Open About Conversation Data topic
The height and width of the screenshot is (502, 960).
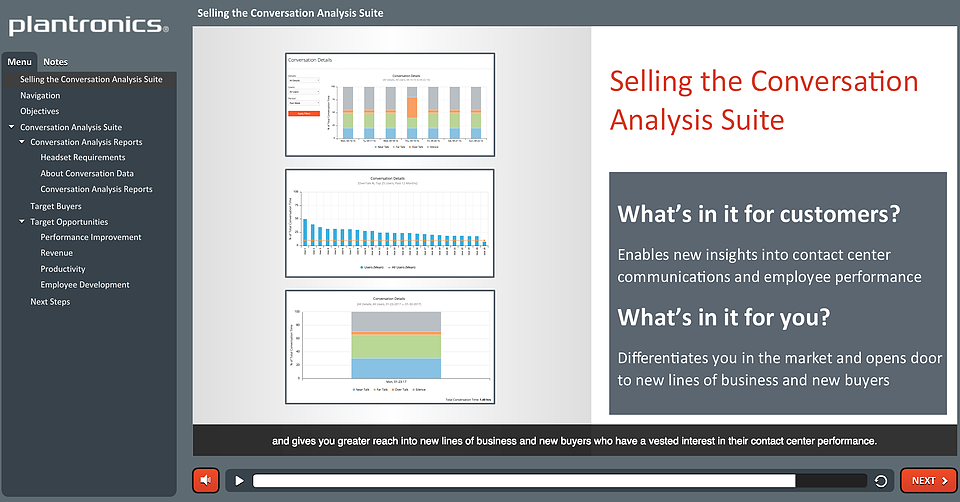click(87, 173)
